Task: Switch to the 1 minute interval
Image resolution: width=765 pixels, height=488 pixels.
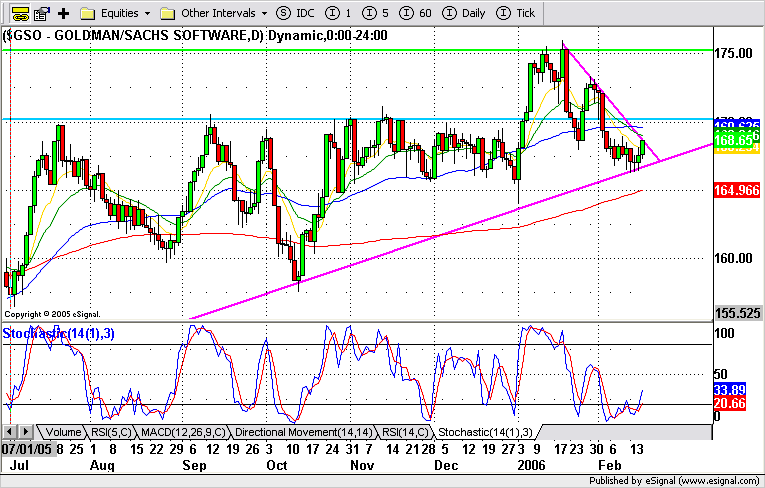Action: [x=338, y=13]
